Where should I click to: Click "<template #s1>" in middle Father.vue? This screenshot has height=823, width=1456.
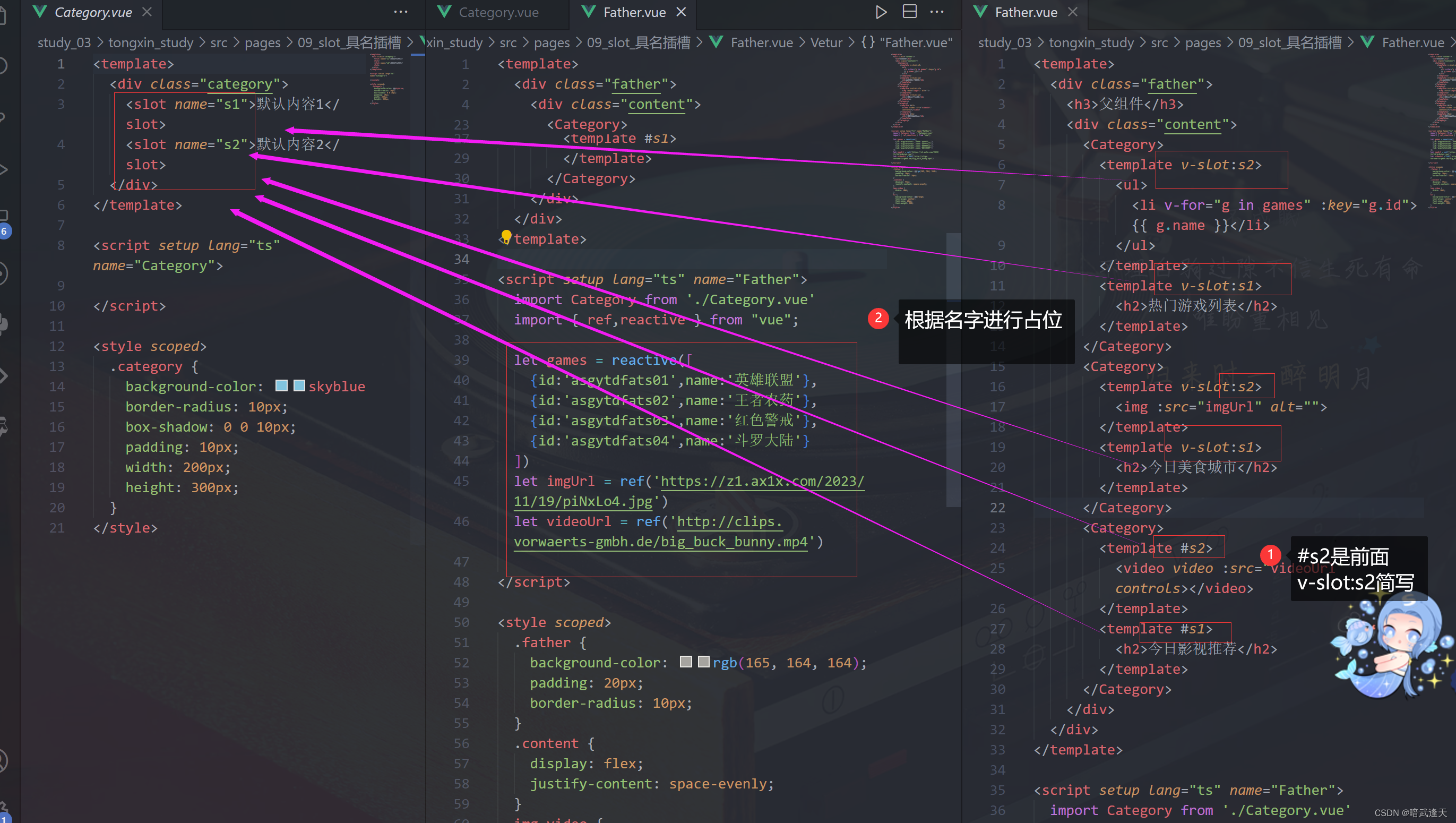coord(619,139)
